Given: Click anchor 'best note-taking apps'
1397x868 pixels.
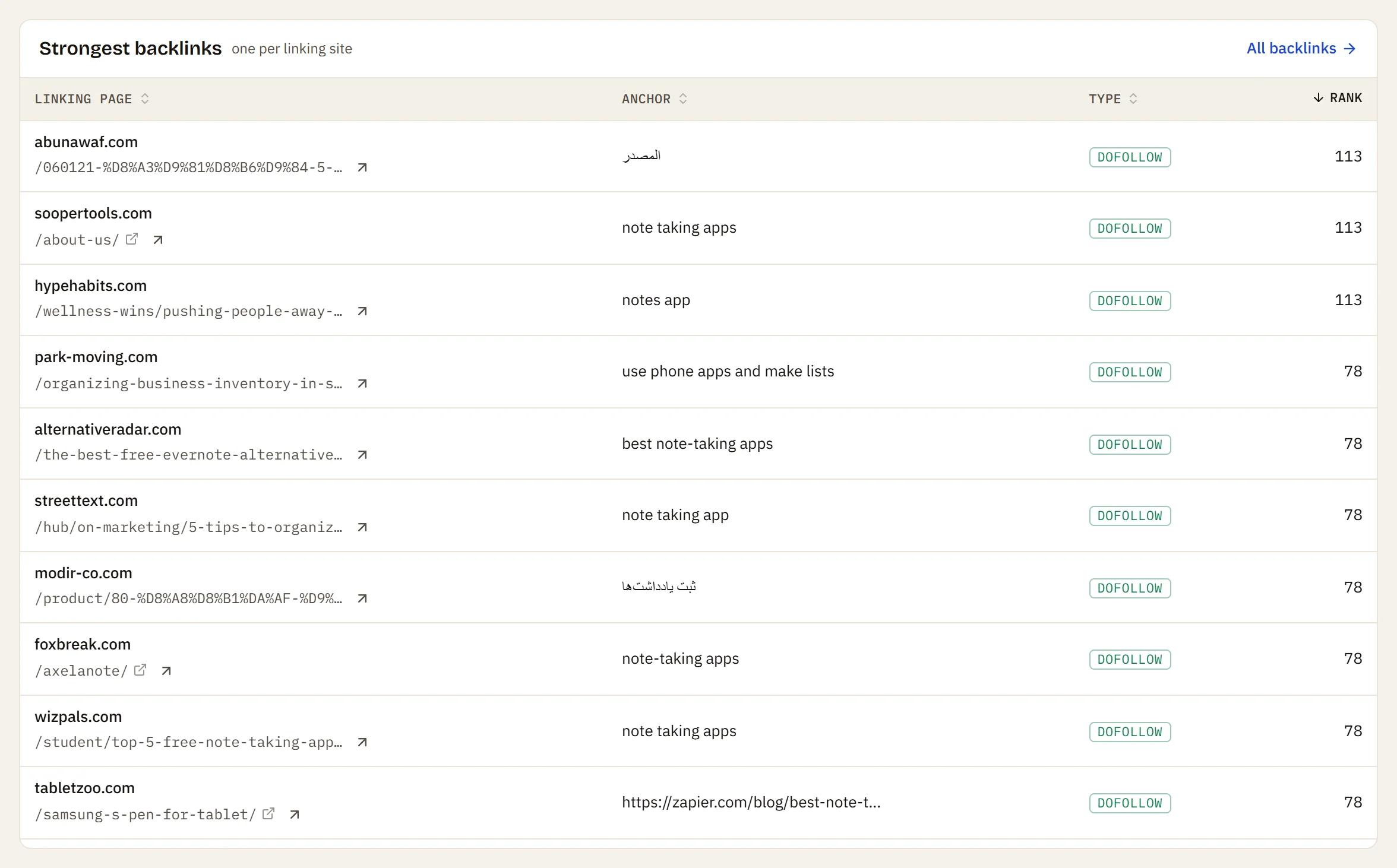Looking at the screenshot, I should [x=697, y=443].
